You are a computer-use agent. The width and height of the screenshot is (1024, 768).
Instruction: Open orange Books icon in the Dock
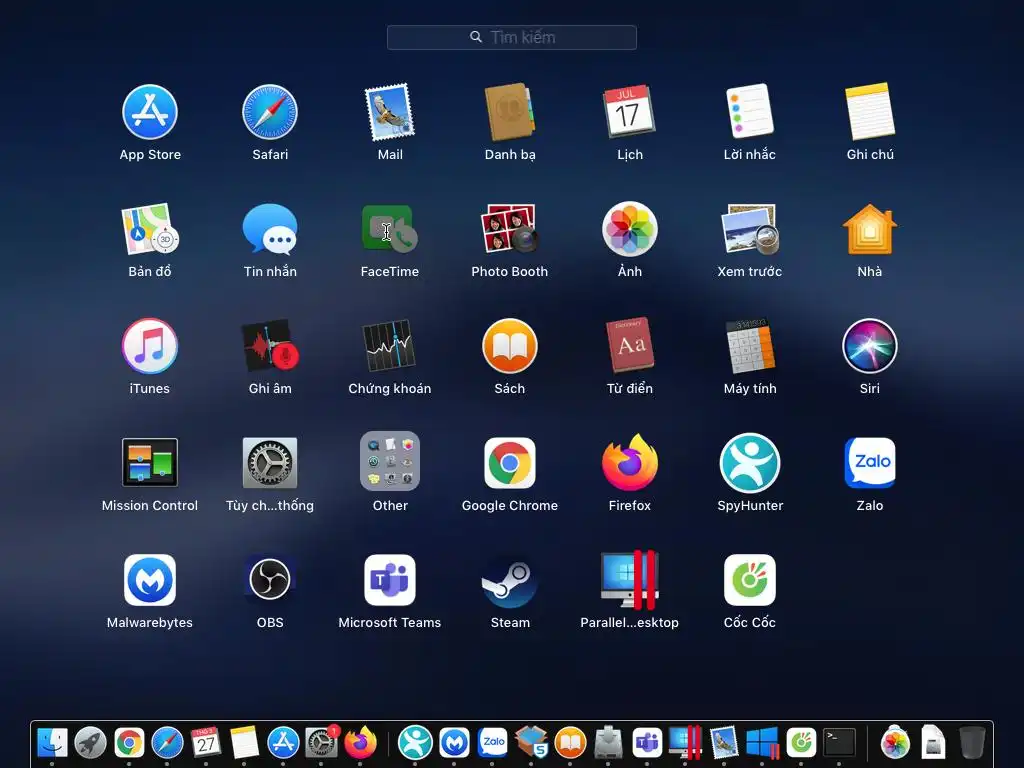pos(570,743)
